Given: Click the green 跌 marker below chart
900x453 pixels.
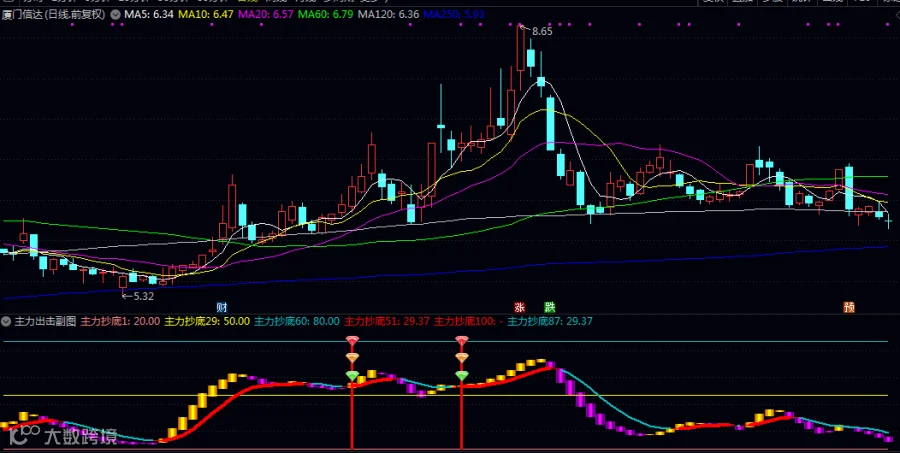Looking at the screenshot, I should (x=549, y=307).
